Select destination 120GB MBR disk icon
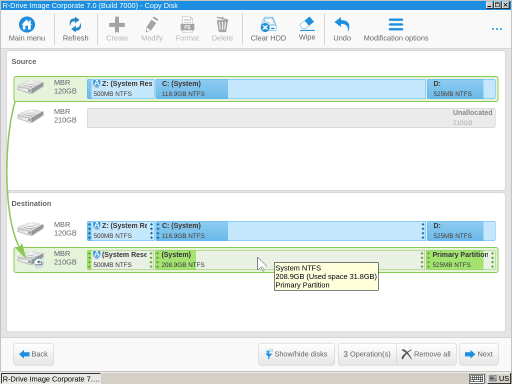512x384 pixels. 30,229
